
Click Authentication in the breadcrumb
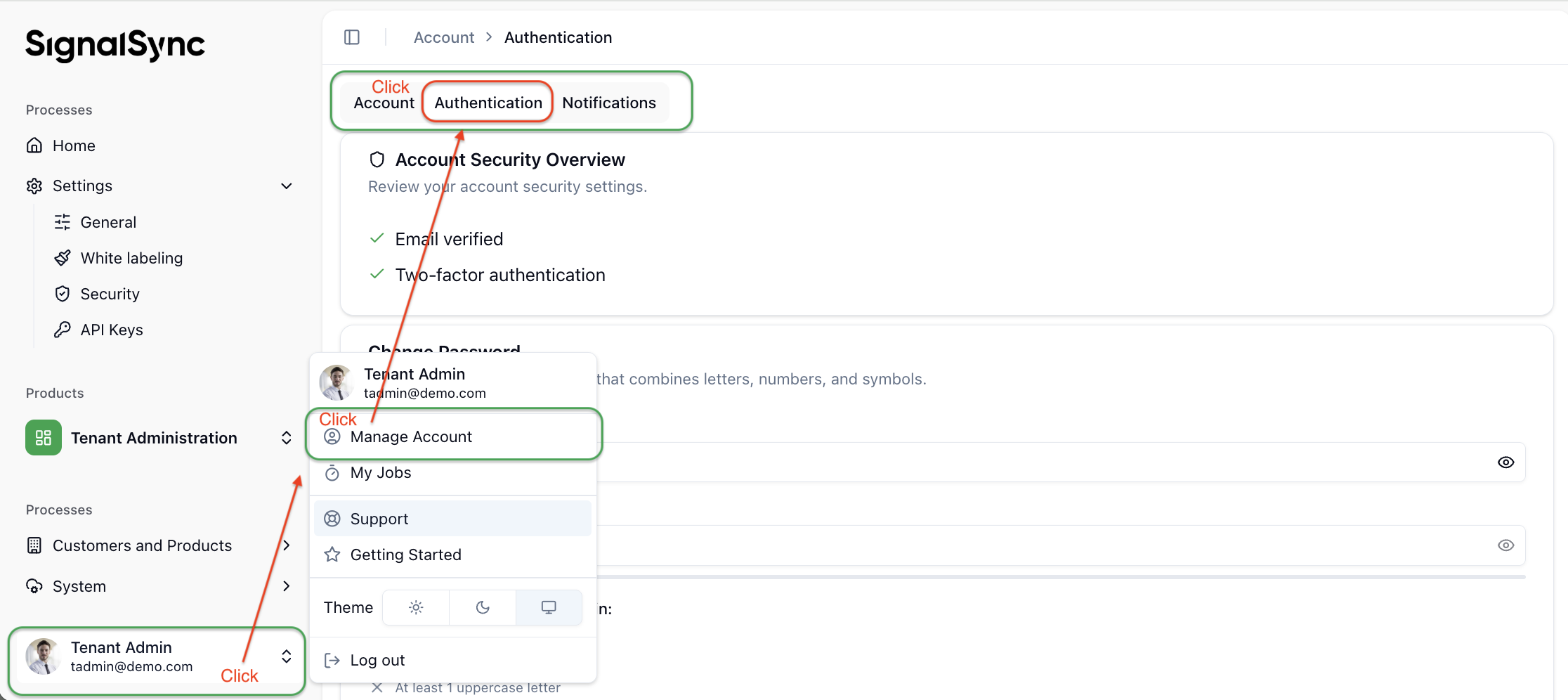pos(558,37)
